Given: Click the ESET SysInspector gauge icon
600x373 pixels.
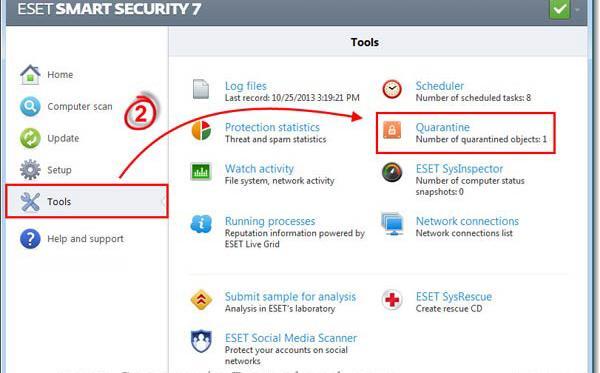Looking at the screenshot, I should [x=392, y=172].
